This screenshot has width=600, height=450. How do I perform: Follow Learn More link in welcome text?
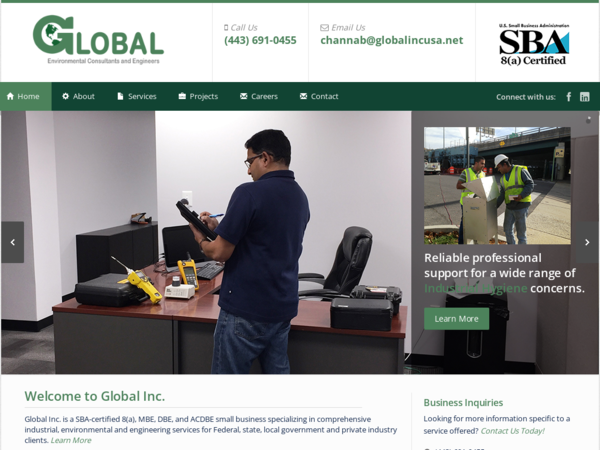pyautogui.click(x=71, y=440)
